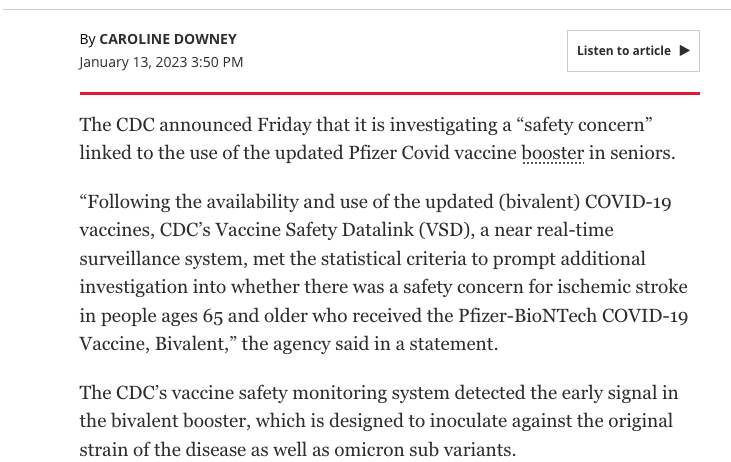
Task: Click the red divider line under the byline
Action: 389,93
